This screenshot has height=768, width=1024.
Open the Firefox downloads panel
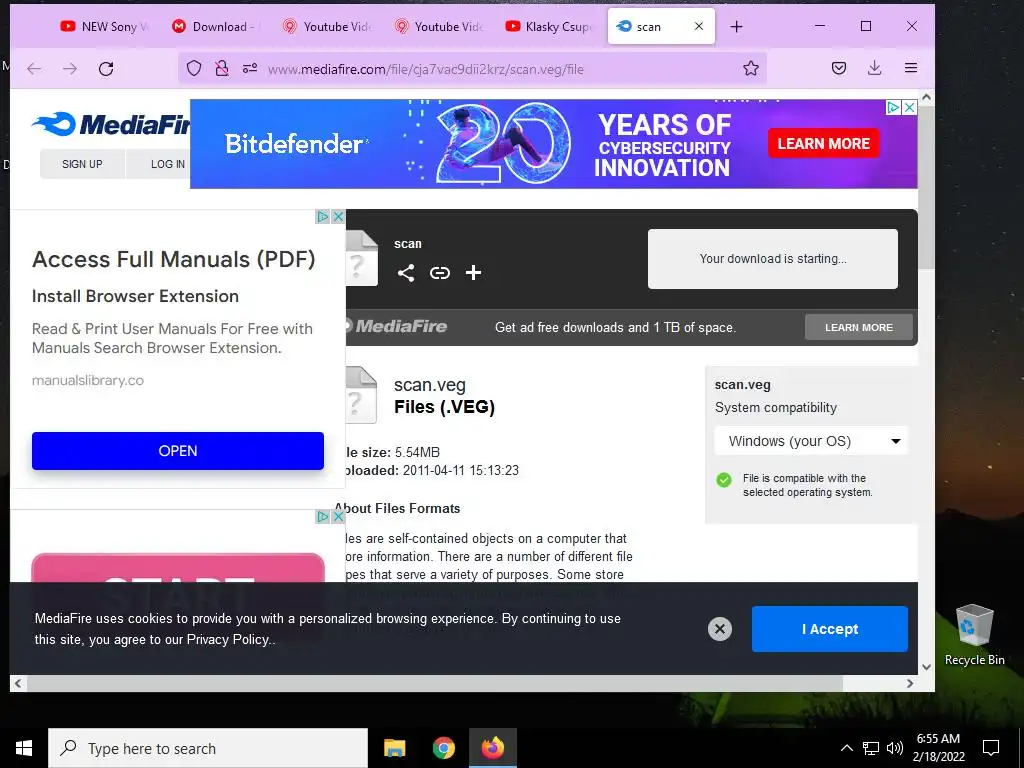click(x=874, y=68)
